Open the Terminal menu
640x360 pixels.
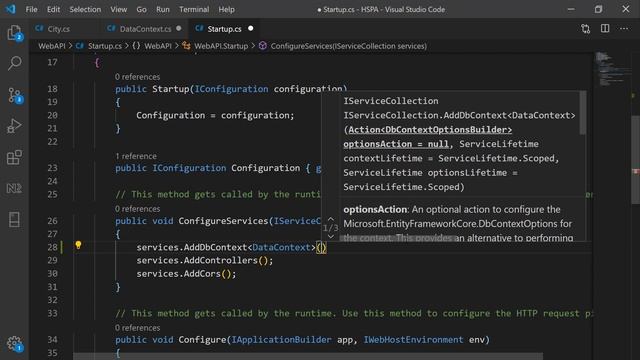(194, 9)
